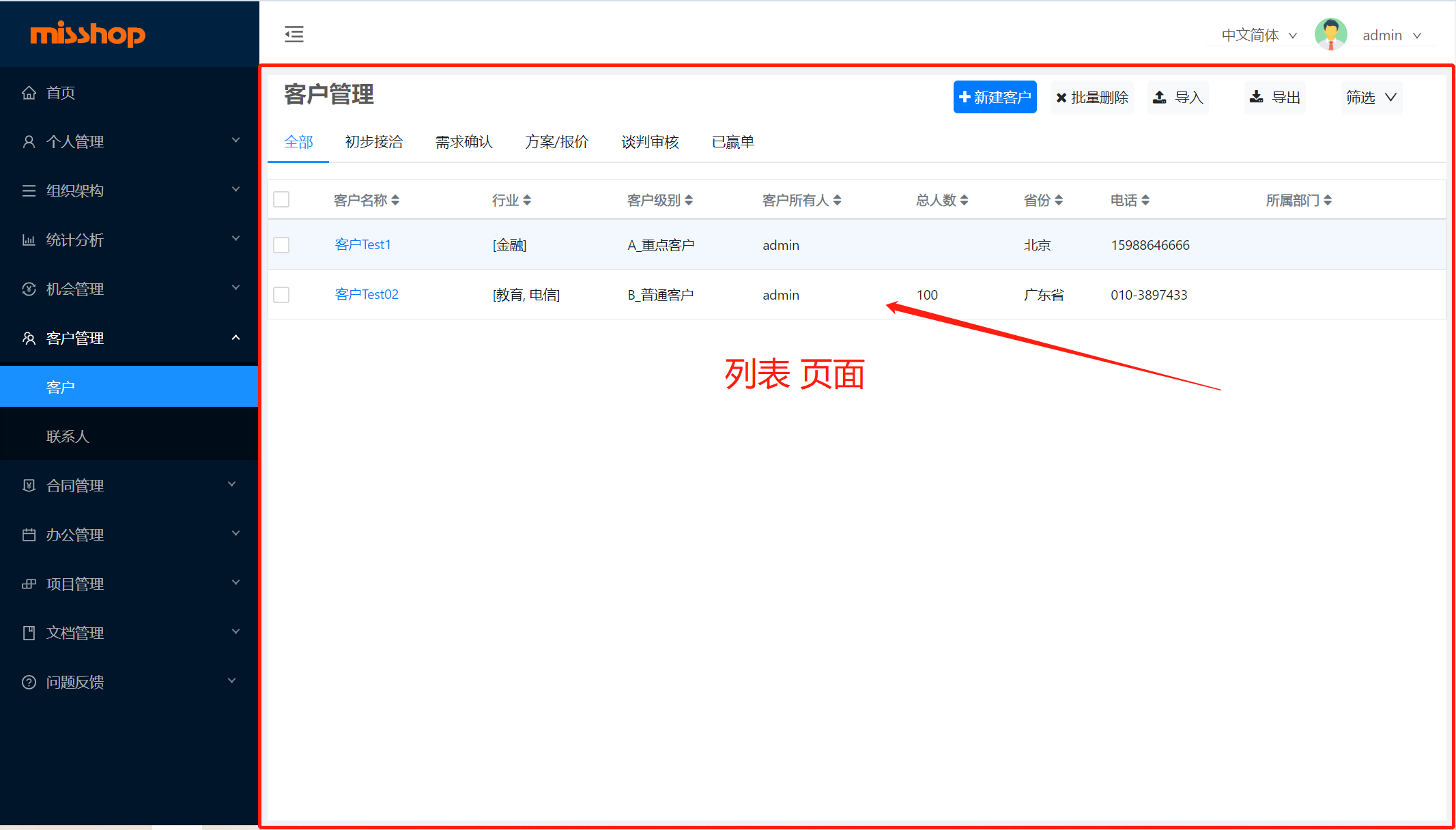Check the checkbox for 客户Test1 row
1456x830 pixels.
(x=281, y=245)
